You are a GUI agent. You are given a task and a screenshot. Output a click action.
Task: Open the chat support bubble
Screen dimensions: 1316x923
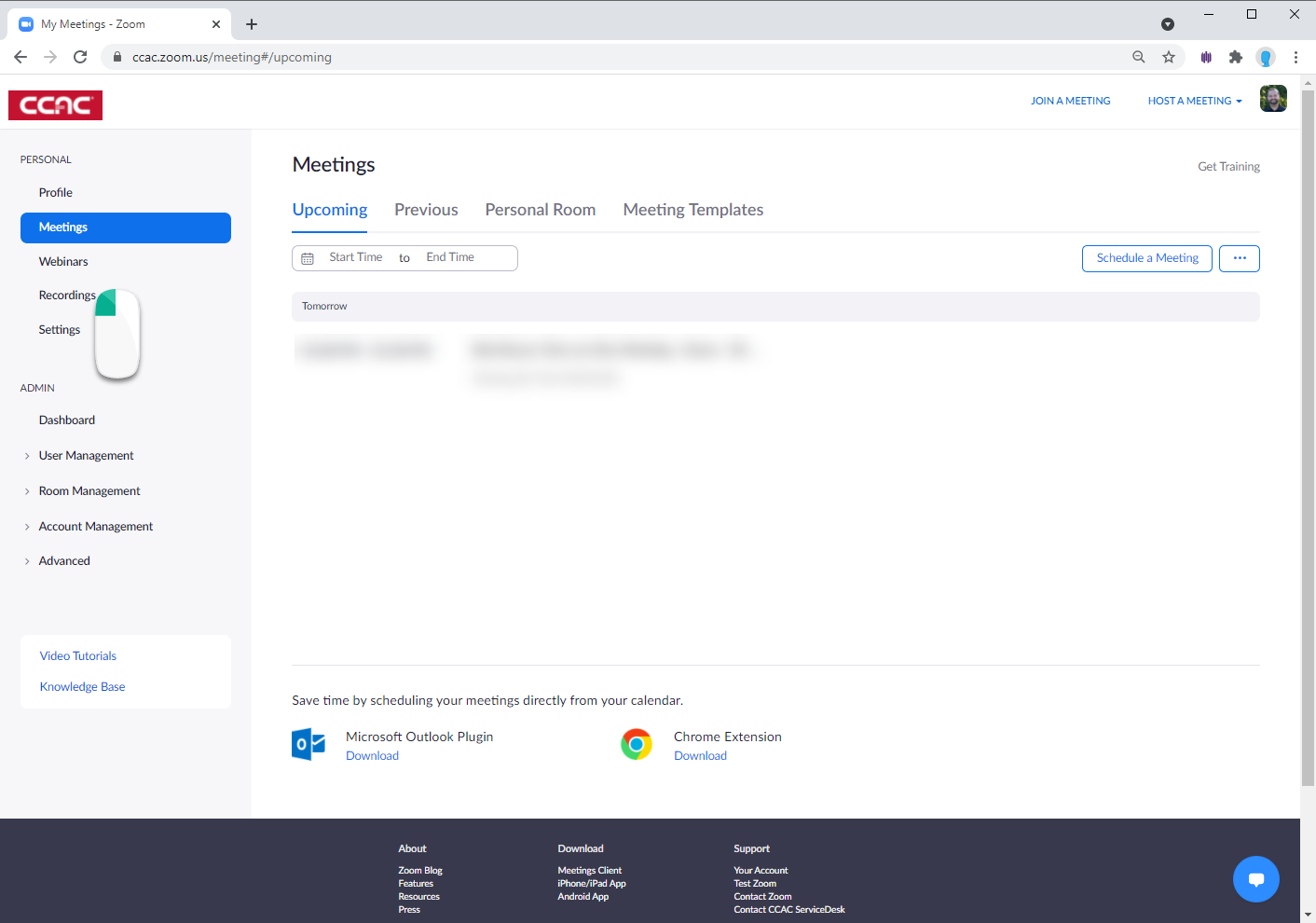[1256, 878]
